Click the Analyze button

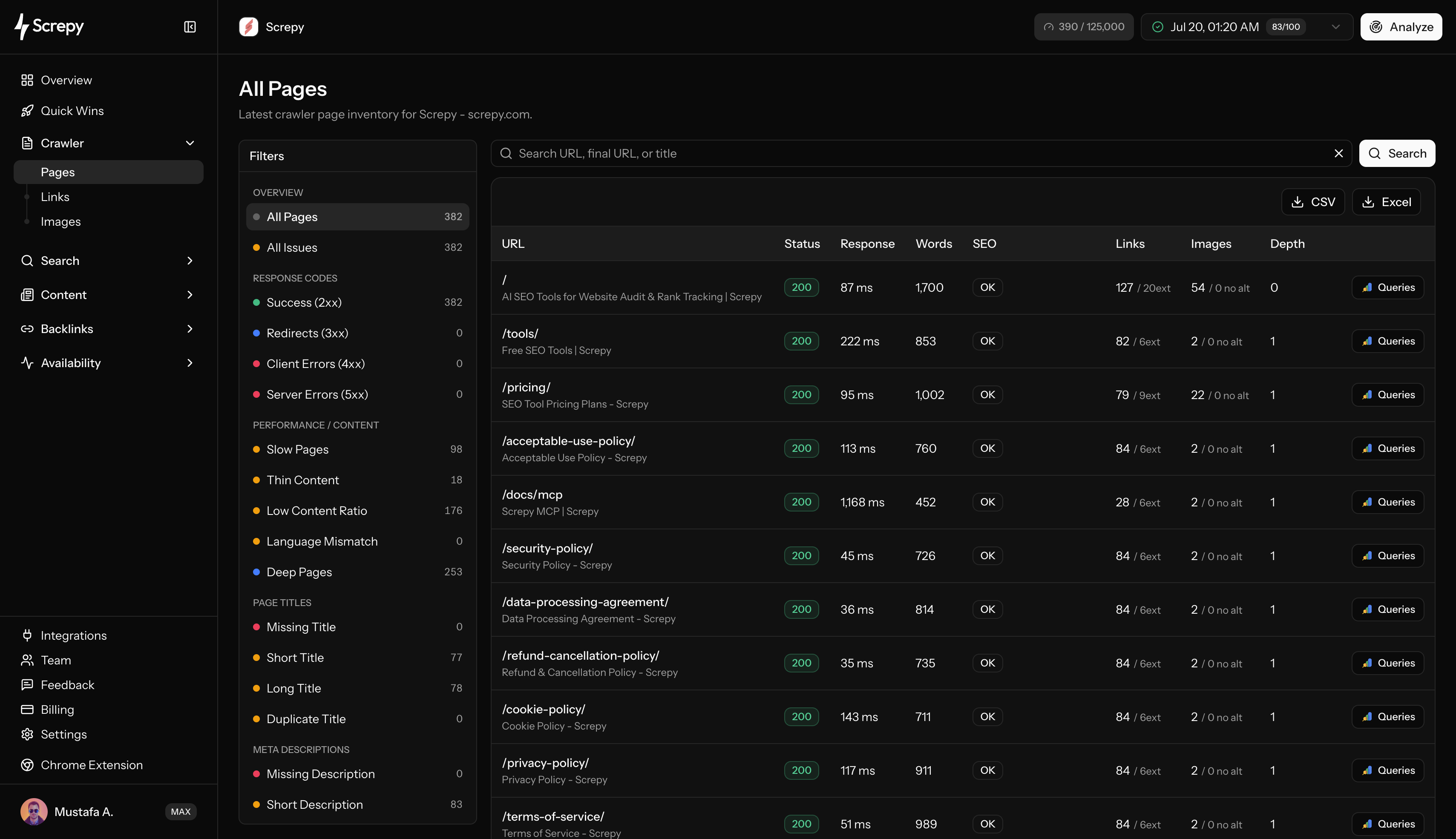pyautogui.click(x=1401, y=27)
